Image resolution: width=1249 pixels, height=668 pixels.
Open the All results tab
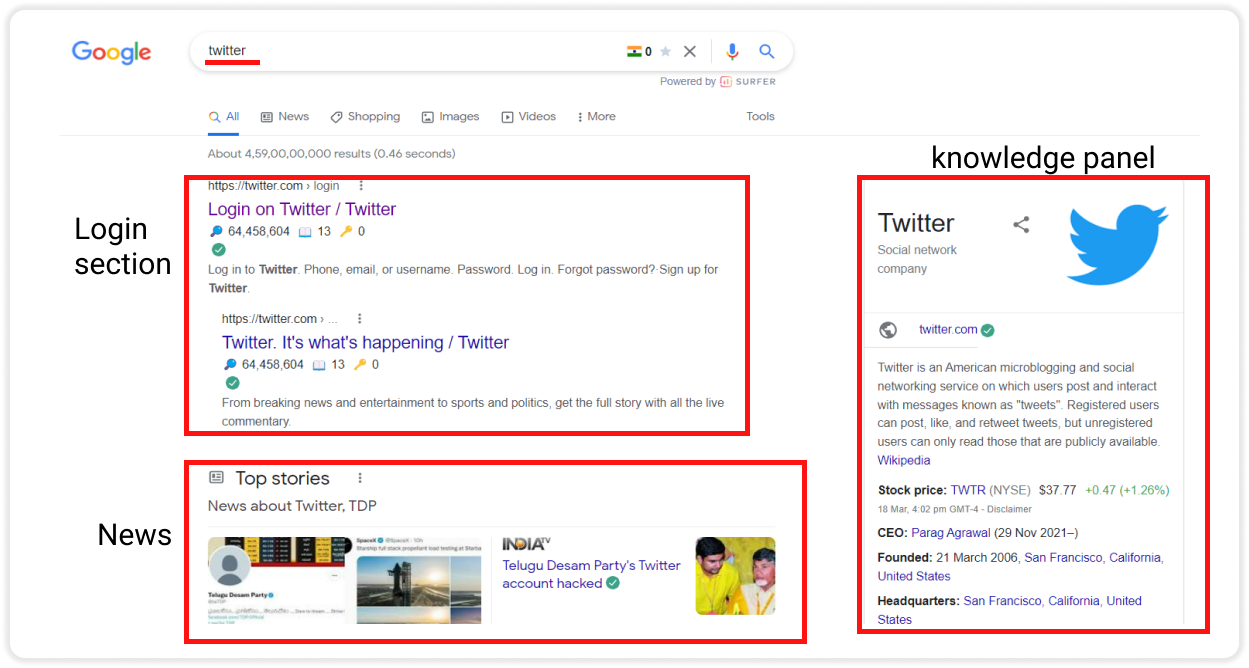[224, 117]
